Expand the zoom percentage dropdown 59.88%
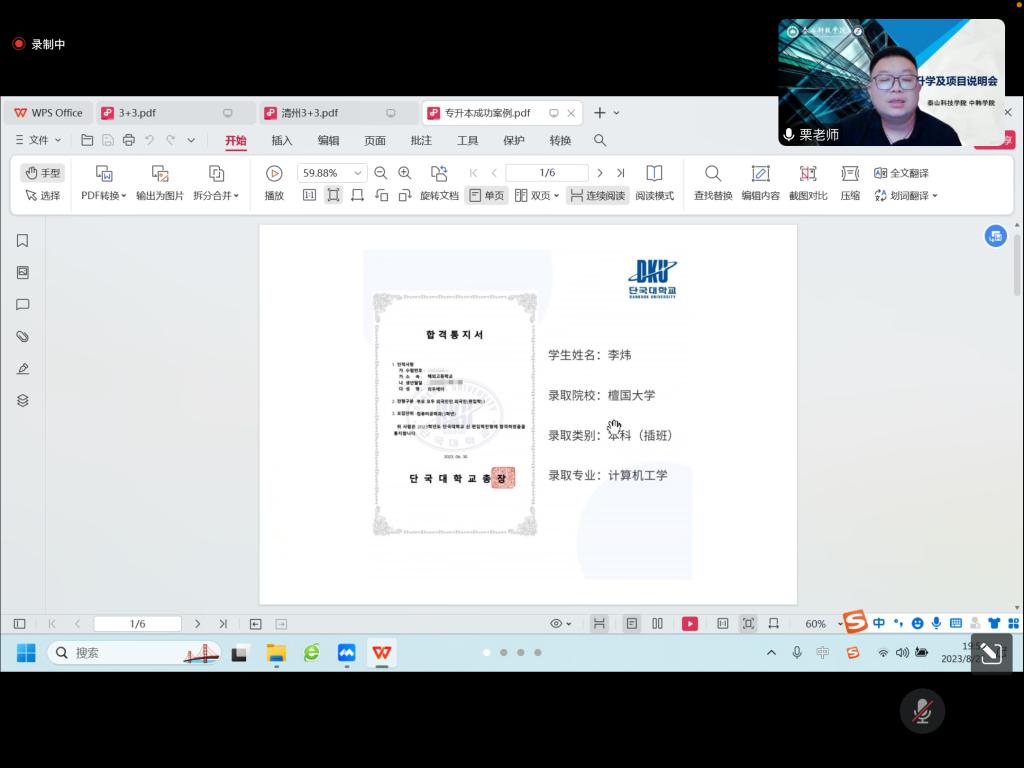The image size is (1024, 768). coord(358,173)
